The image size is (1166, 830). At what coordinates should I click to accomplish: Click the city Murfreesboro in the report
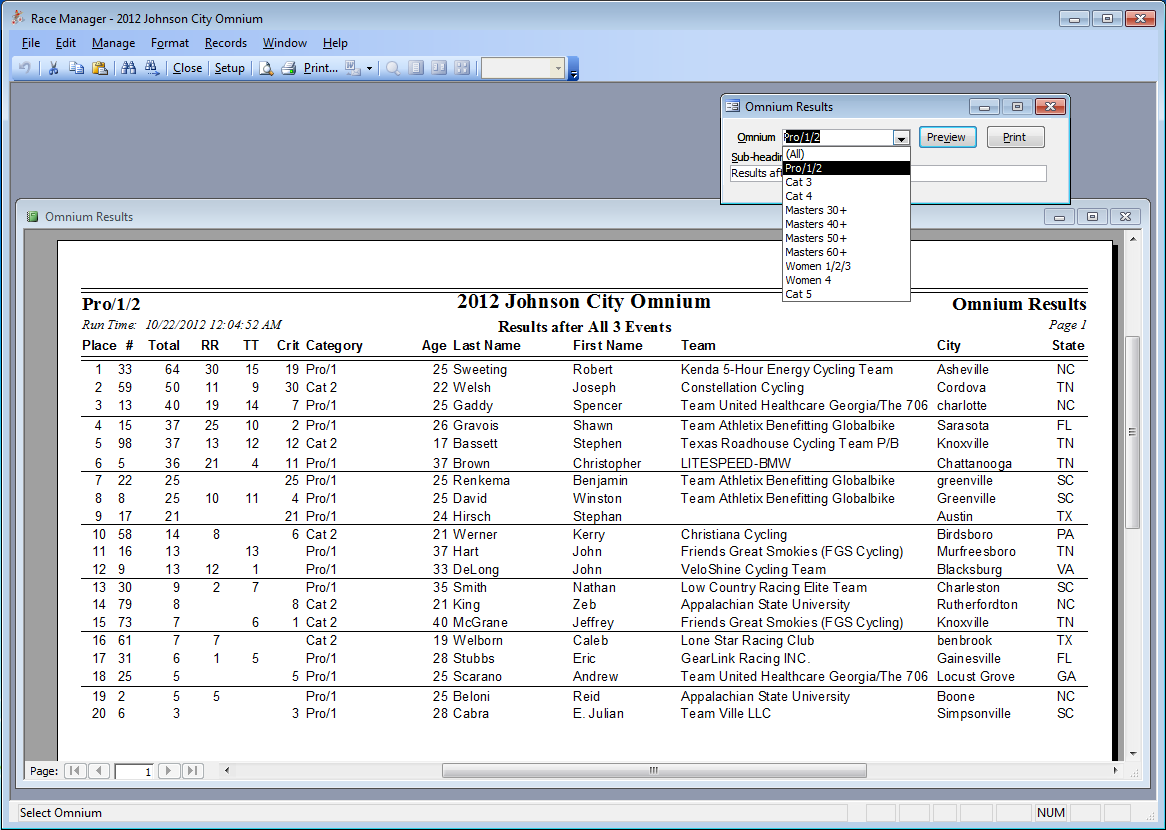click(976, 552)
